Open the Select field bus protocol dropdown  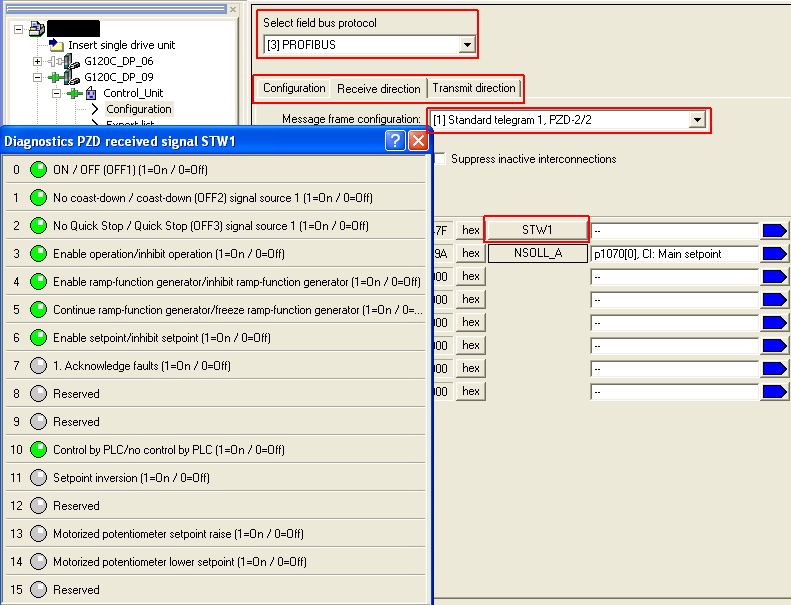click(468, 45)
